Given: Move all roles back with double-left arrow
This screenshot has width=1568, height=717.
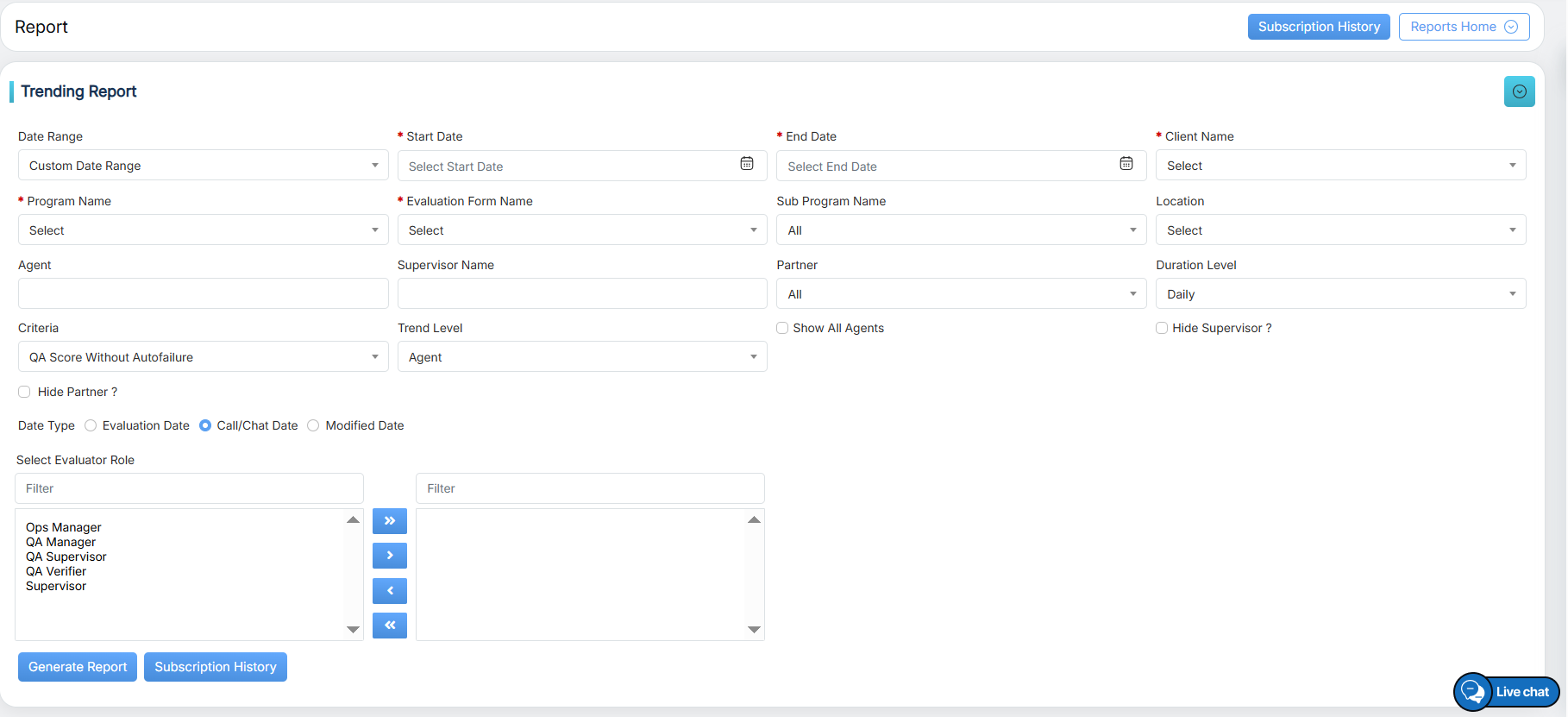Looking at the screenshot, I should pyautogui.click(x=390, y=626).
